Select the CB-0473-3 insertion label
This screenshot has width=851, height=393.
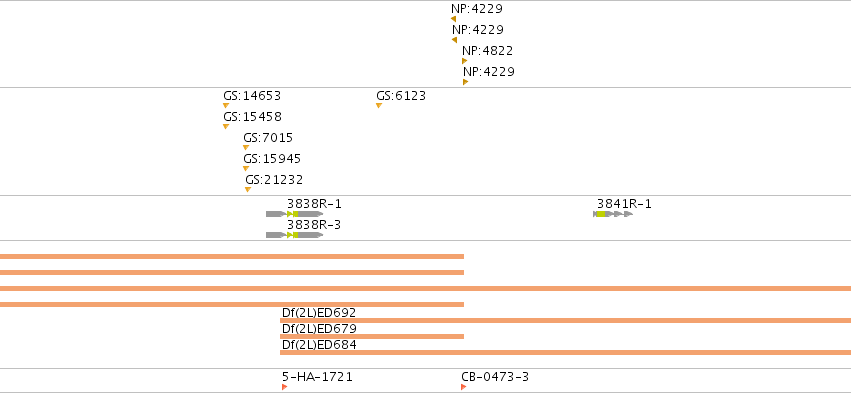pos(495,377)
